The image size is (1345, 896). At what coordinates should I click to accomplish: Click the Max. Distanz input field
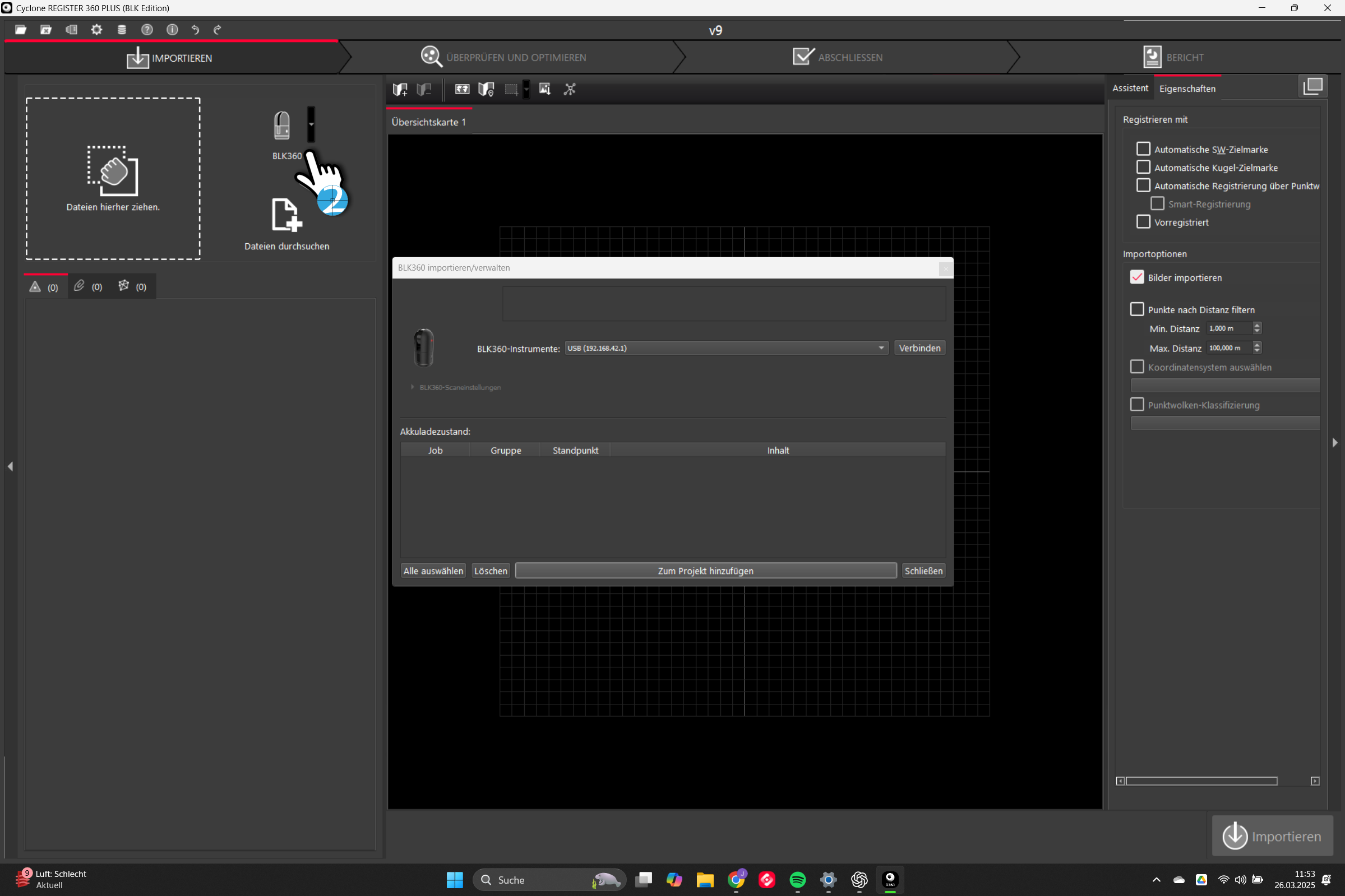pyautogui.click(x=1228, y=348)
